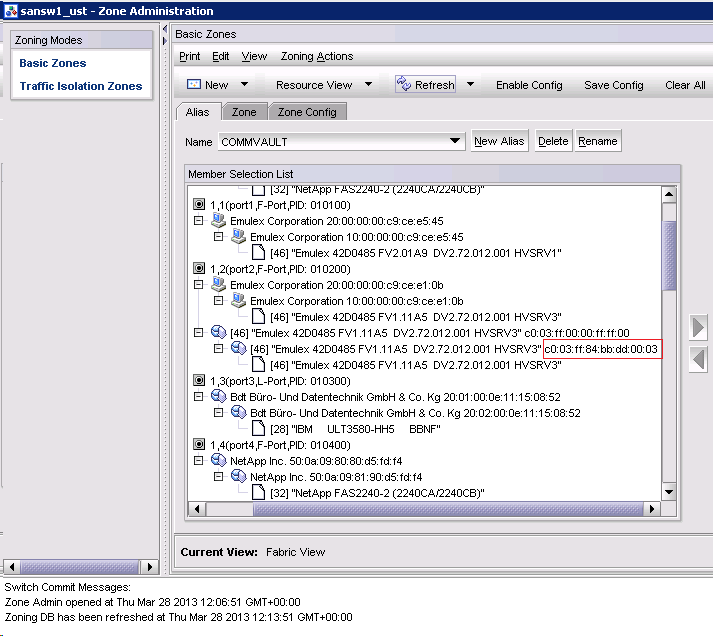Click the Delete alias button
The width and height of the screenshot is (713, 636).
553,141
